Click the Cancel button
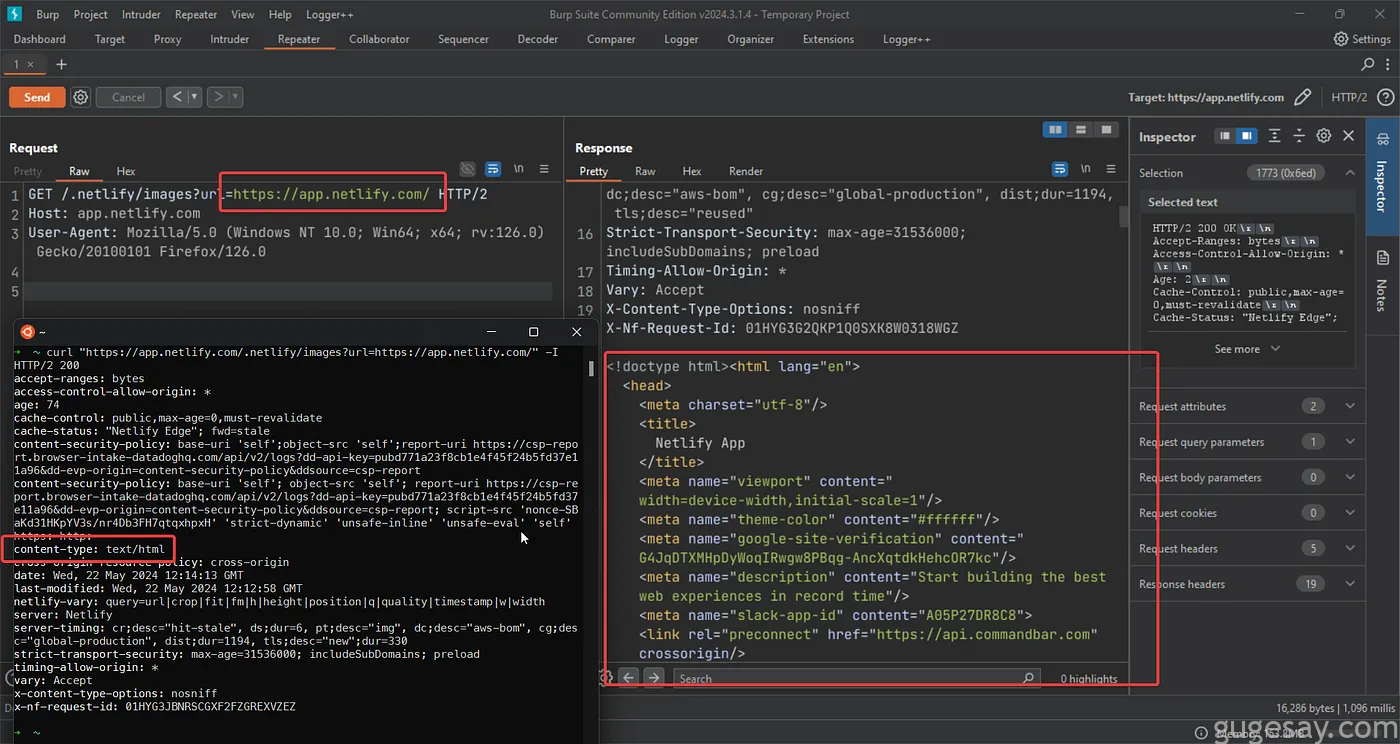Screen dimensions: 1400x744 [x=128, y=97]
